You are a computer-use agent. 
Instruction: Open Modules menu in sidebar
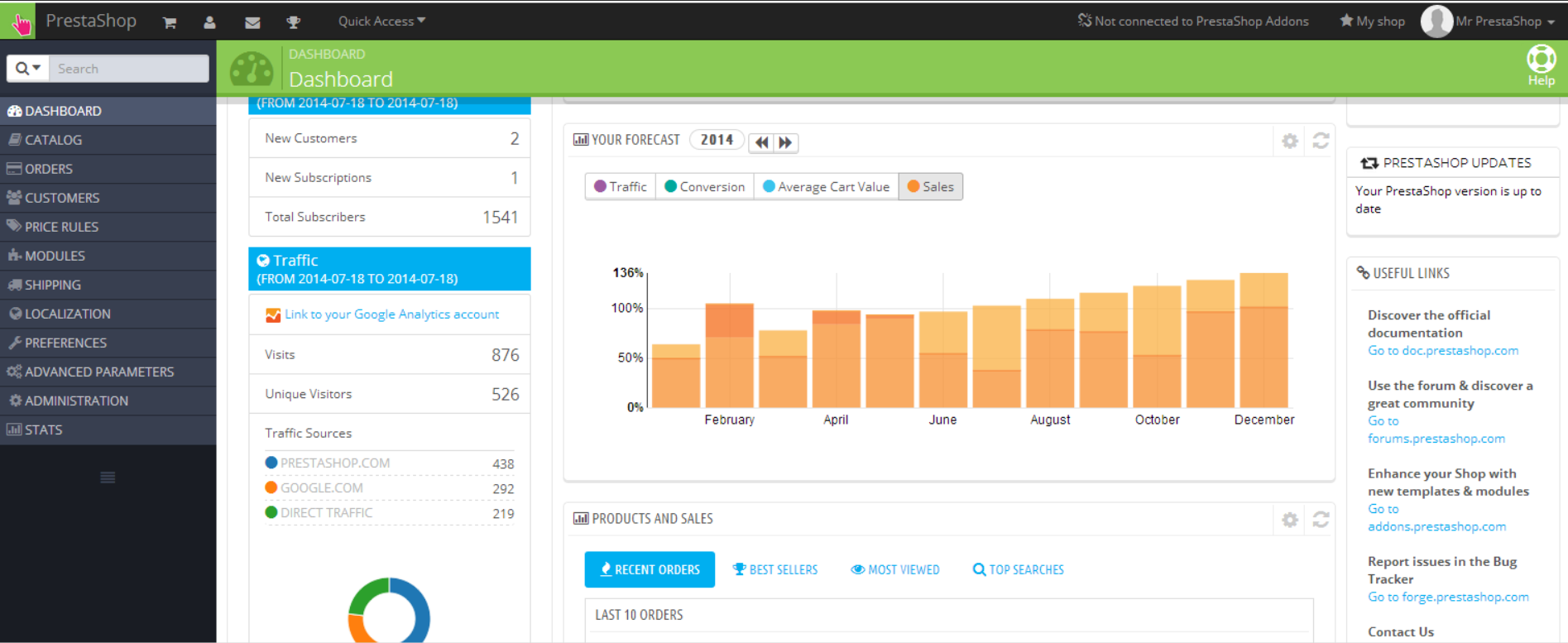coord(108,256)
